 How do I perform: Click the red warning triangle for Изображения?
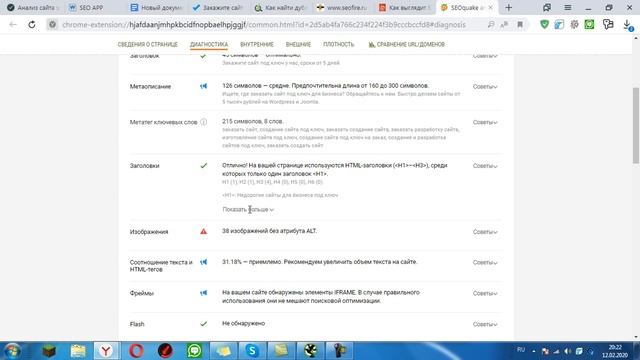[x=203, y=231]
